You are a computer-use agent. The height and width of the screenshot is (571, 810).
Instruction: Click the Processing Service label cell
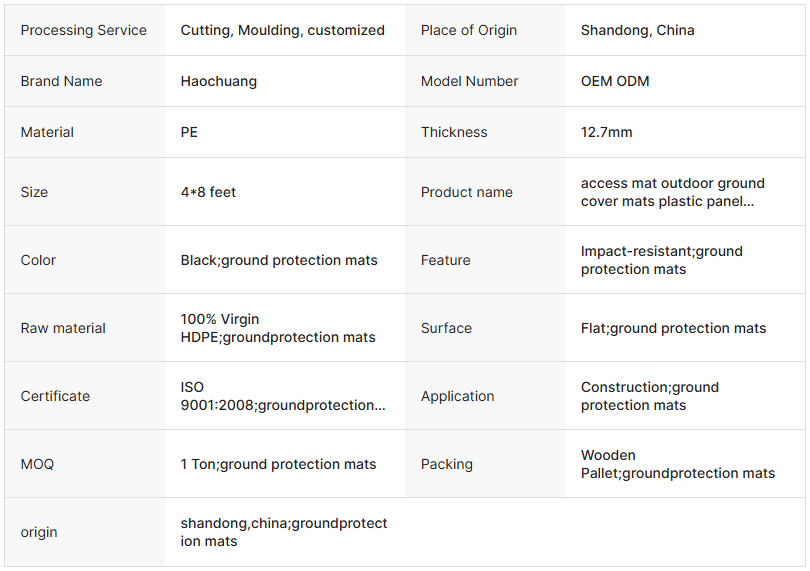coord(83,30)
